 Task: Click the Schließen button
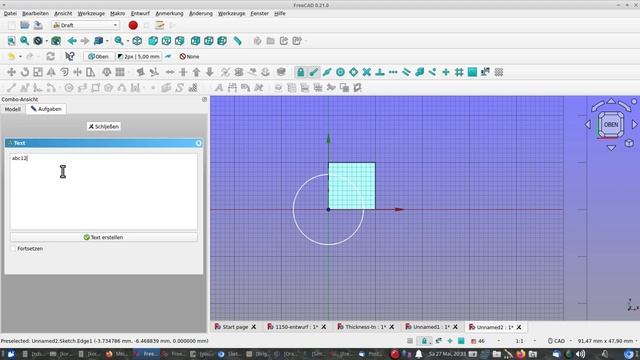coord(104,127)
